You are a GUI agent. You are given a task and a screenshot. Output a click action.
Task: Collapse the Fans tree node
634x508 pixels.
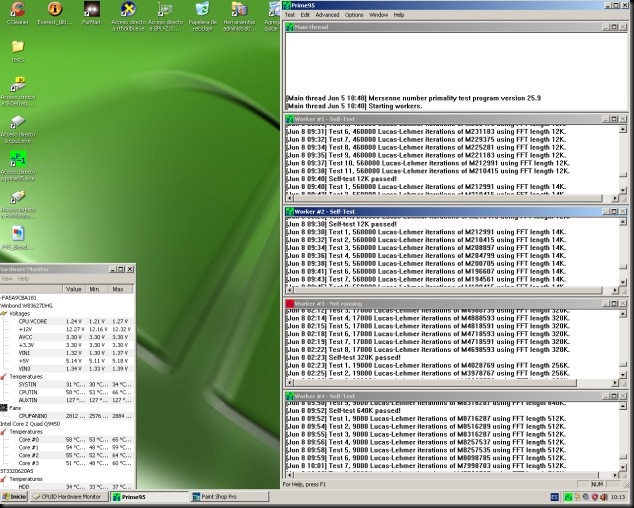[4, 408]
